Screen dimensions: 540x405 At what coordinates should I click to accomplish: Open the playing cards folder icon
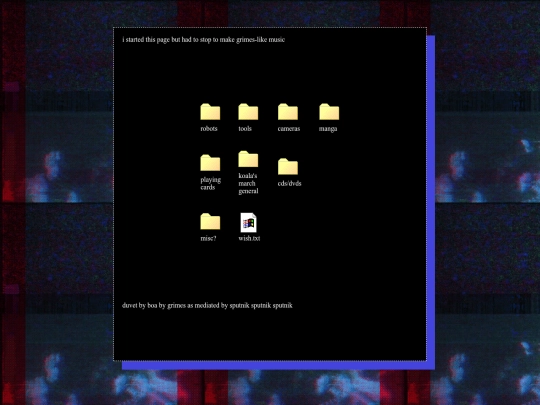pos(210,163)
